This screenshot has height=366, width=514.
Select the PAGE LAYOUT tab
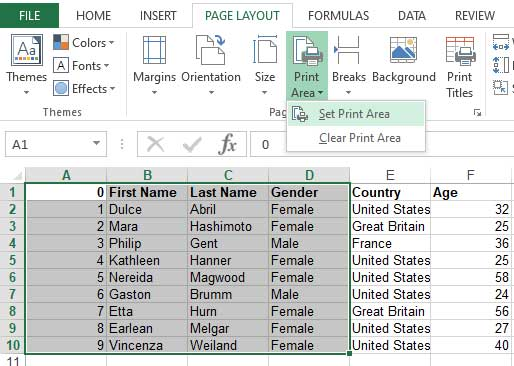[242, 15]
